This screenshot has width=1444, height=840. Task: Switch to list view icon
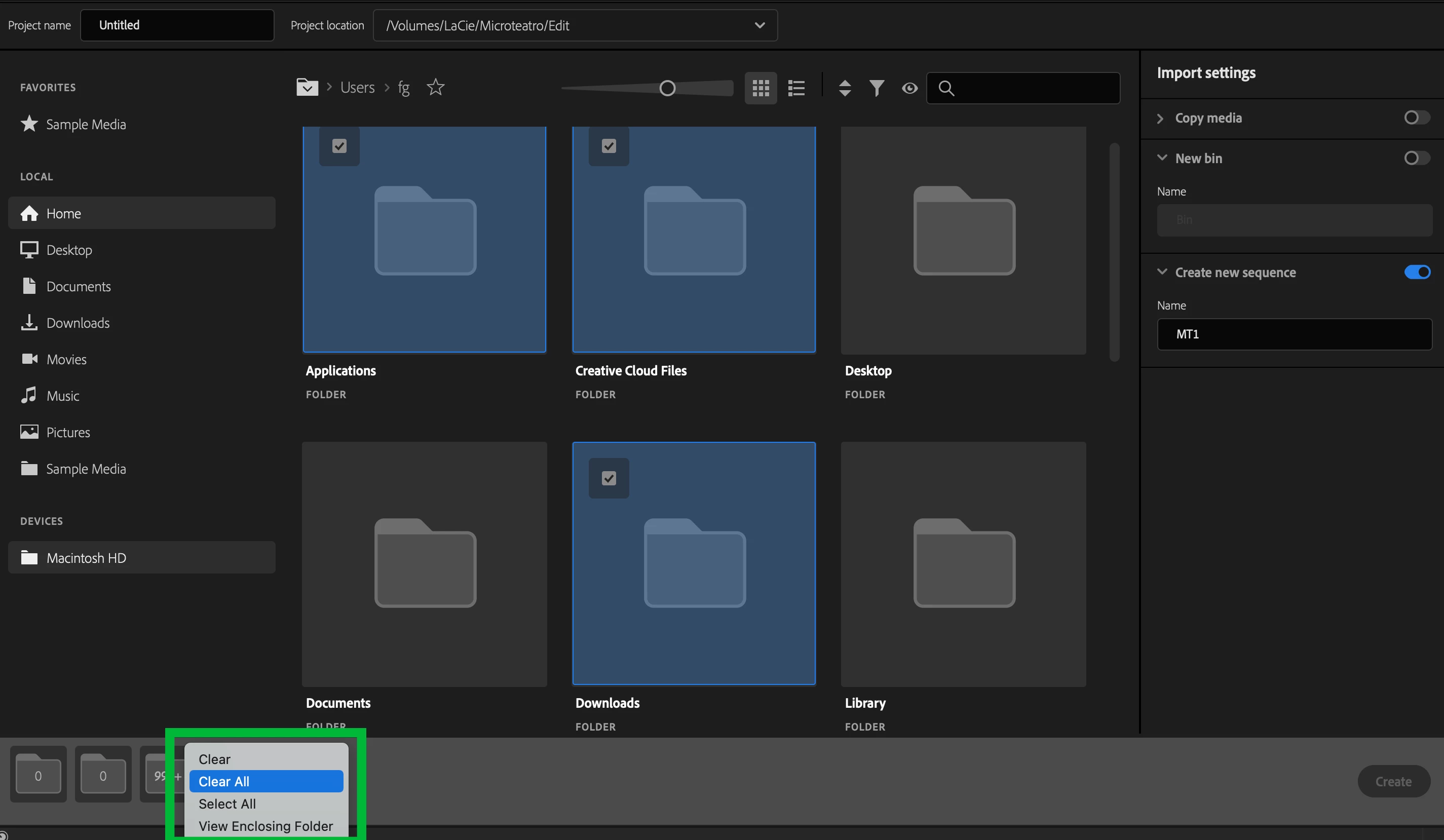click(796, 88)
